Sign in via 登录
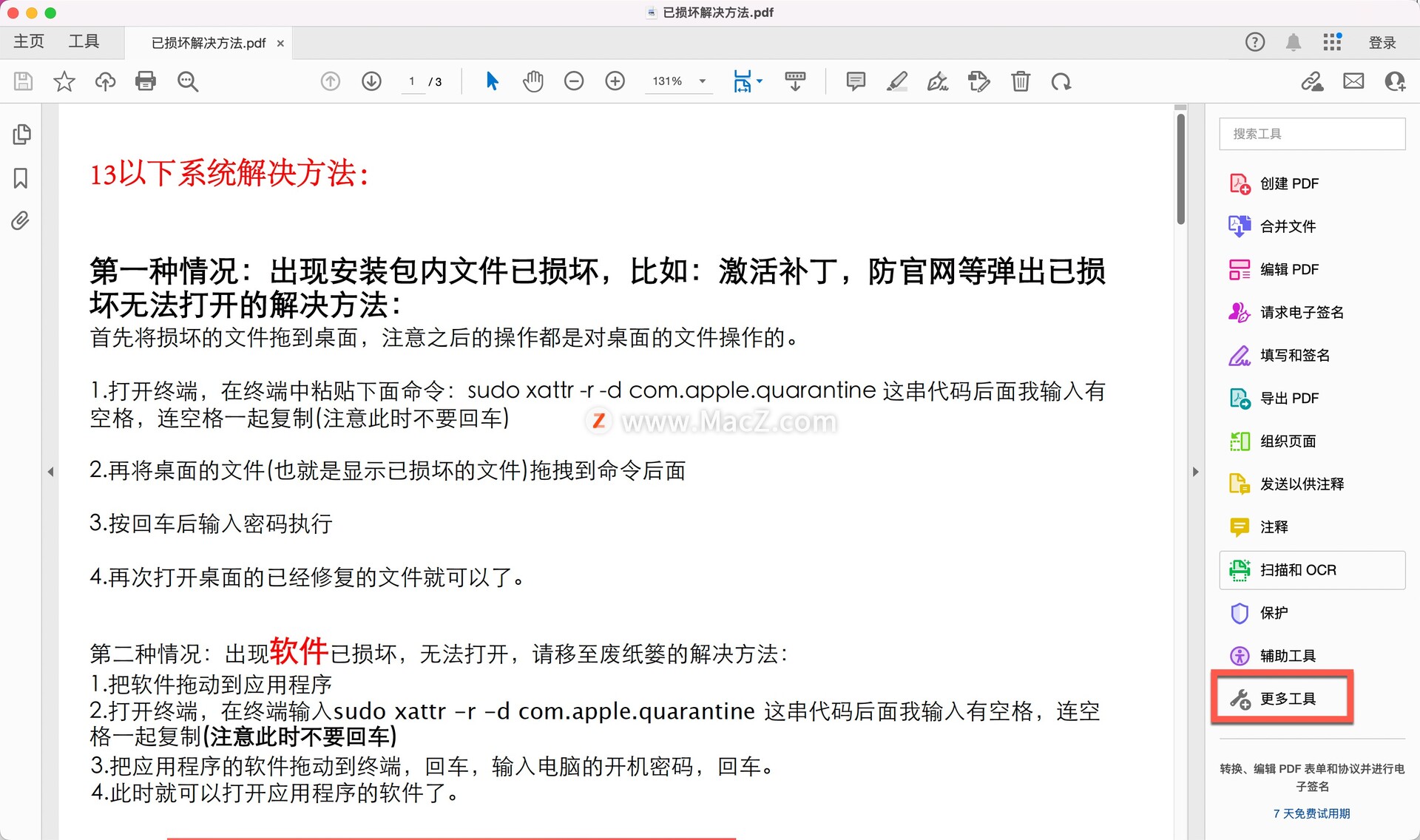Image resolution: width=1420 pixels, height=840 pixels. pyautogui.click(x=1382, y=43)
